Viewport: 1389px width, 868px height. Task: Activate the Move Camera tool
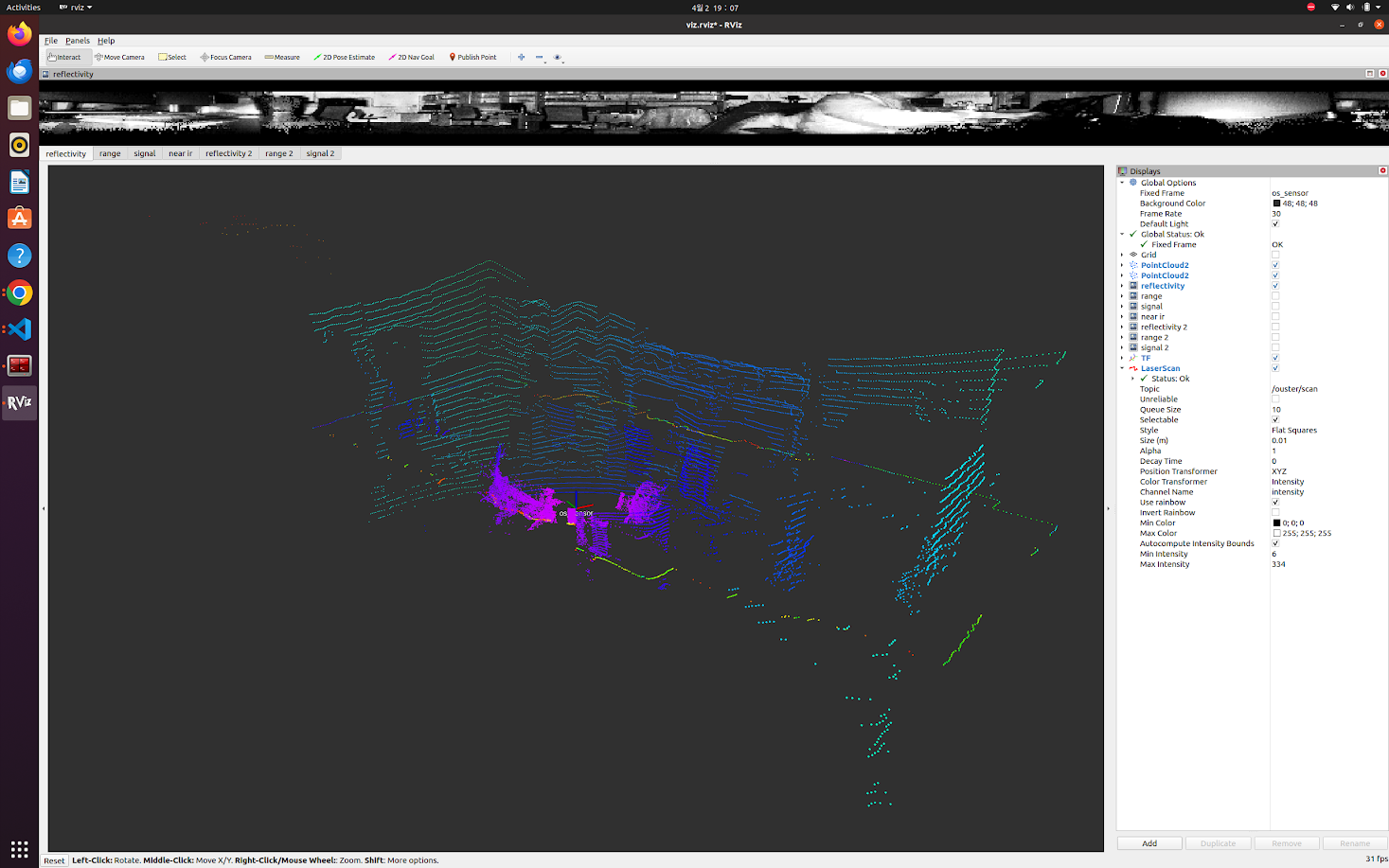[x=119, y=57]
